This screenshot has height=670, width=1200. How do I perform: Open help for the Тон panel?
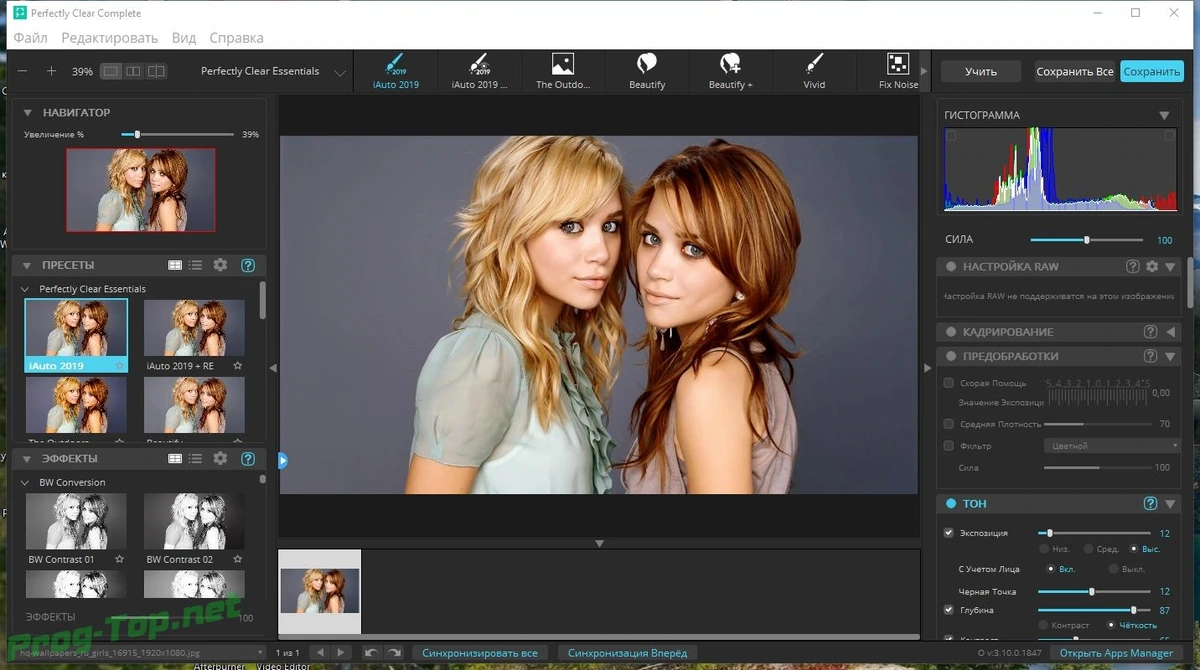[1150, 503]
